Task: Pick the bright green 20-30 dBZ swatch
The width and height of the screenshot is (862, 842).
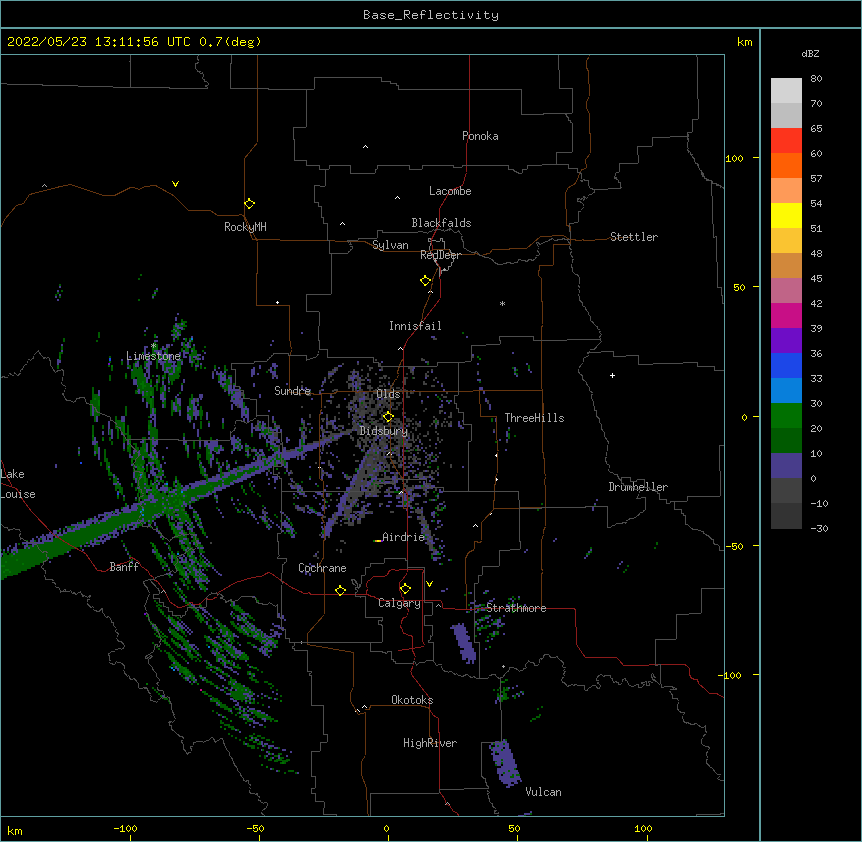Action: pos(786,416)
